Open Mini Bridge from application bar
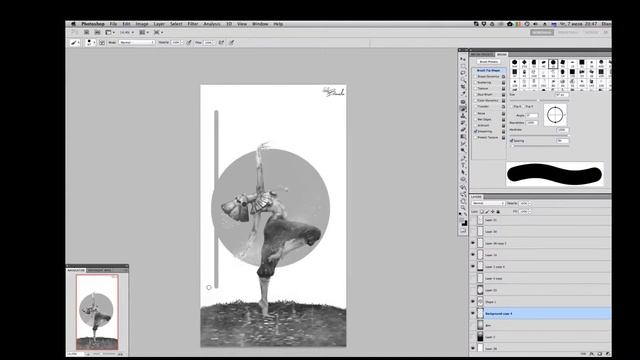Image resolution: width=640 pixels, height=360 pixels. (97, 32)
